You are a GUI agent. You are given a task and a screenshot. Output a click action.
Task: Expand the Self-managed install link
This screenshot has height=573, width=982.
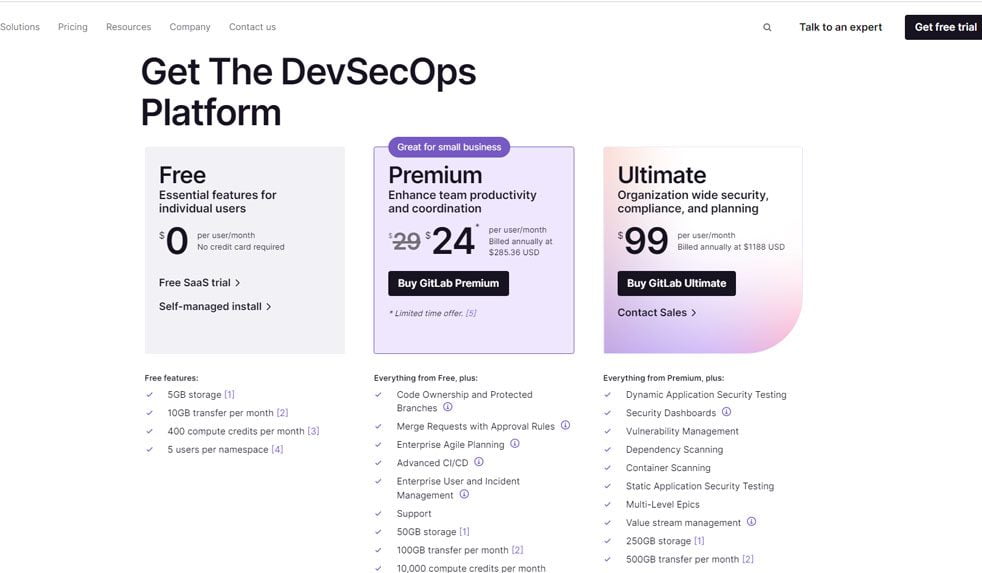pyautogui.click(x=215, y=307)
